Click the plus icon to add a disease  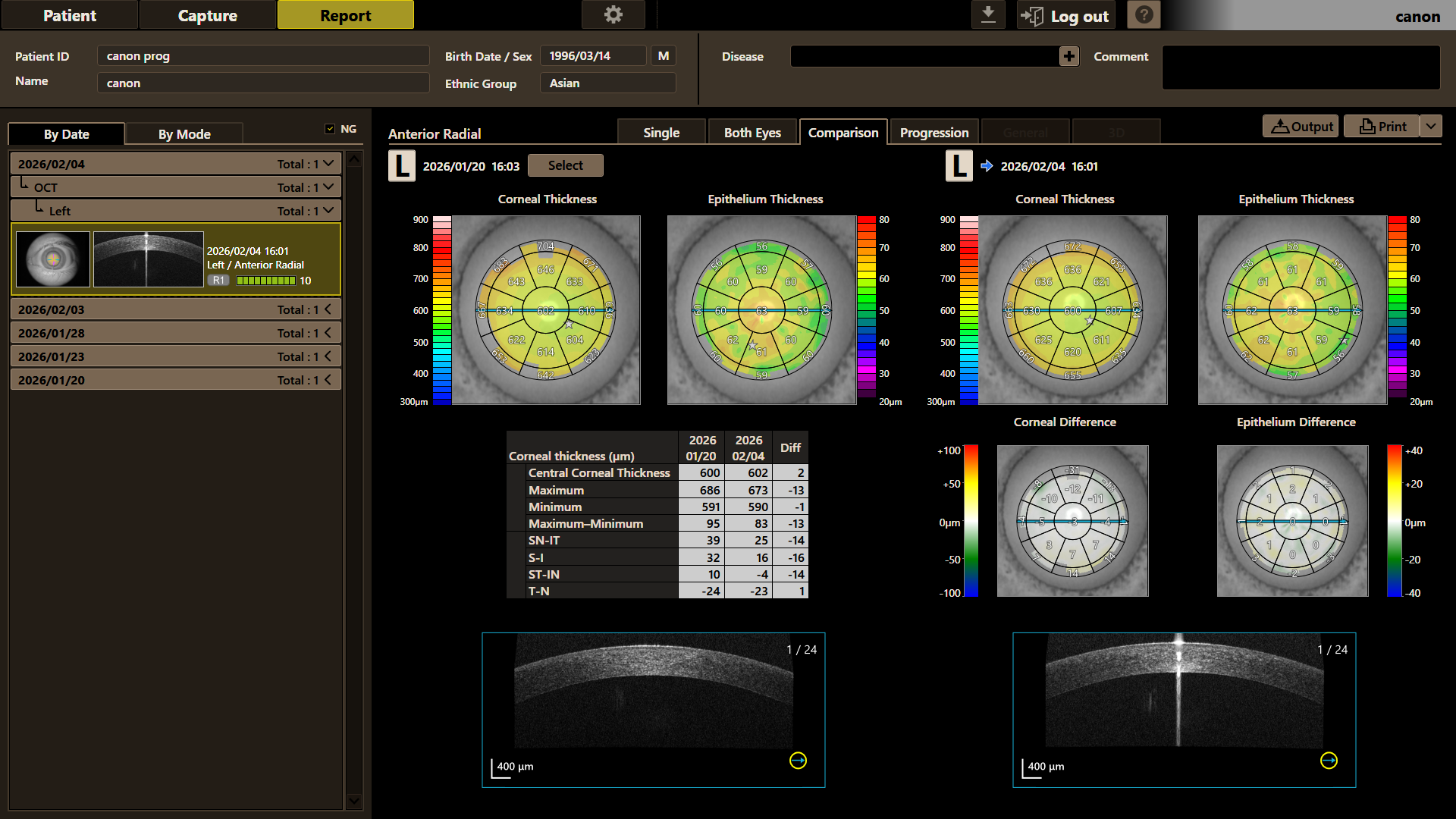tap(1069, 56)
